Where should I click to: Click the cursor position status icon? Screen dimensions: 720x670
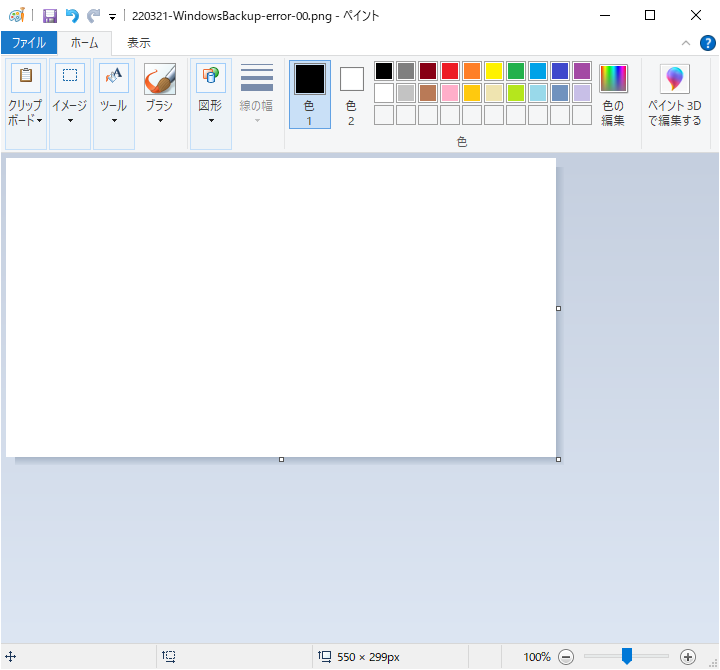11,657
